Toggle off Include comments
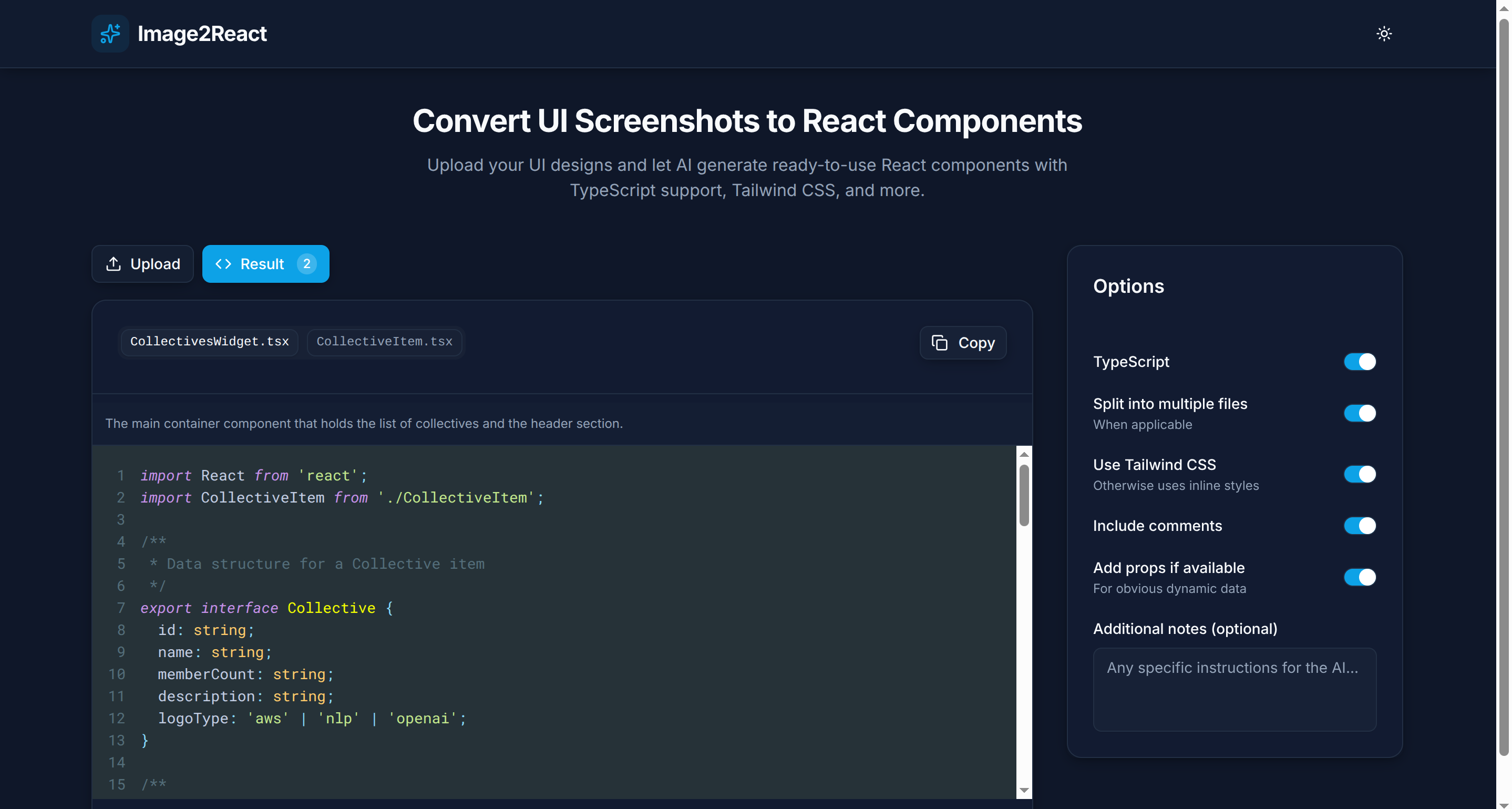 click(1360, 526)
